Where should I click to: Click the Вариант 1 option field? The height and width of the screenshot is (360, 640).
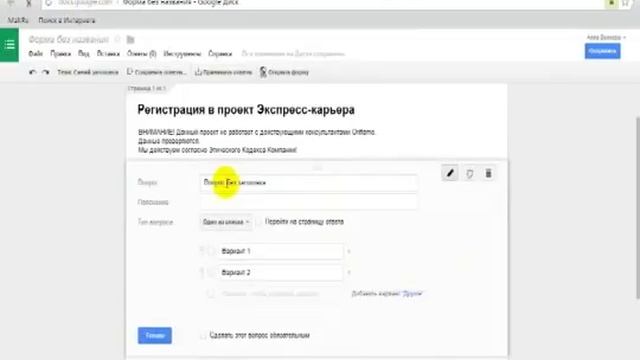click(x=281, y=251)
